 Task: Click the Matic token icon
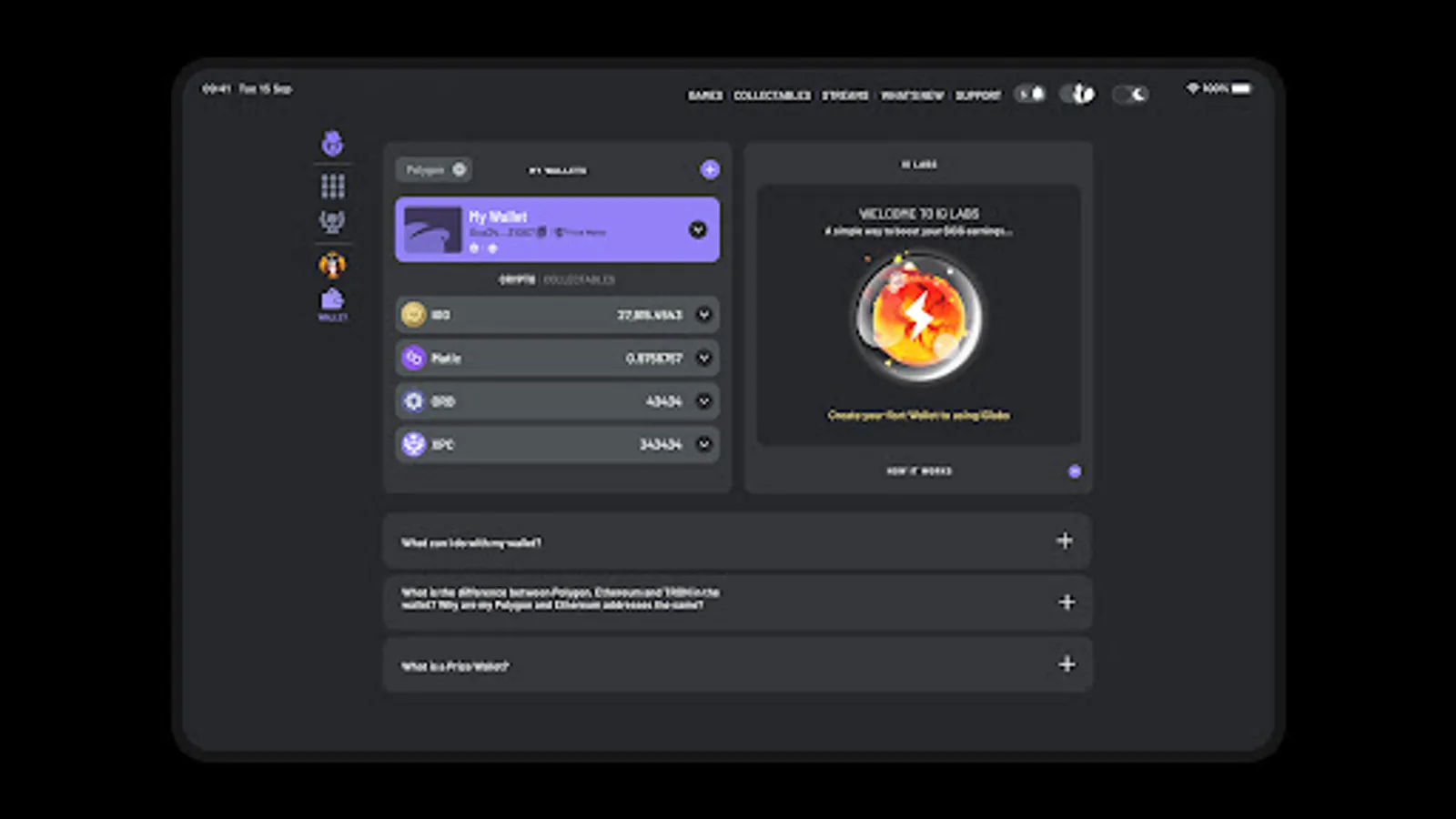(413, 358)
